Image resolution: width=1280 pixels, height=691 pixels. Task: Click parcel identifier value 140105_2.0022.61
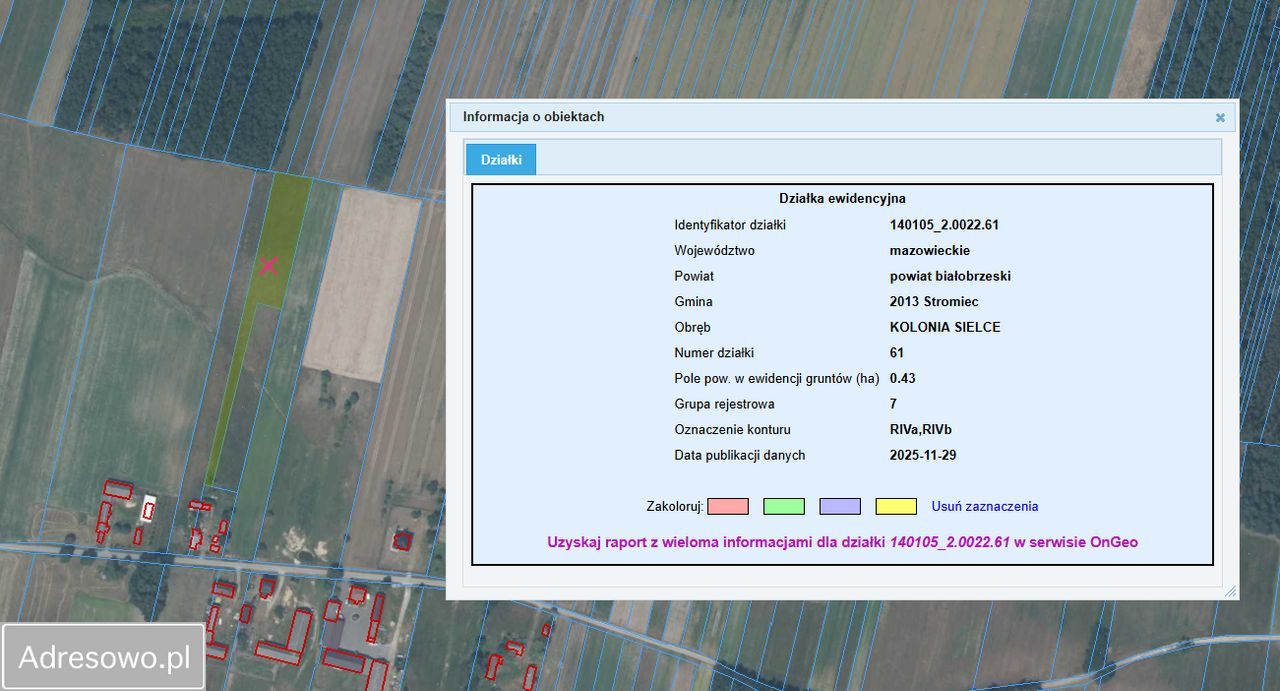click(x=944, y=225)
